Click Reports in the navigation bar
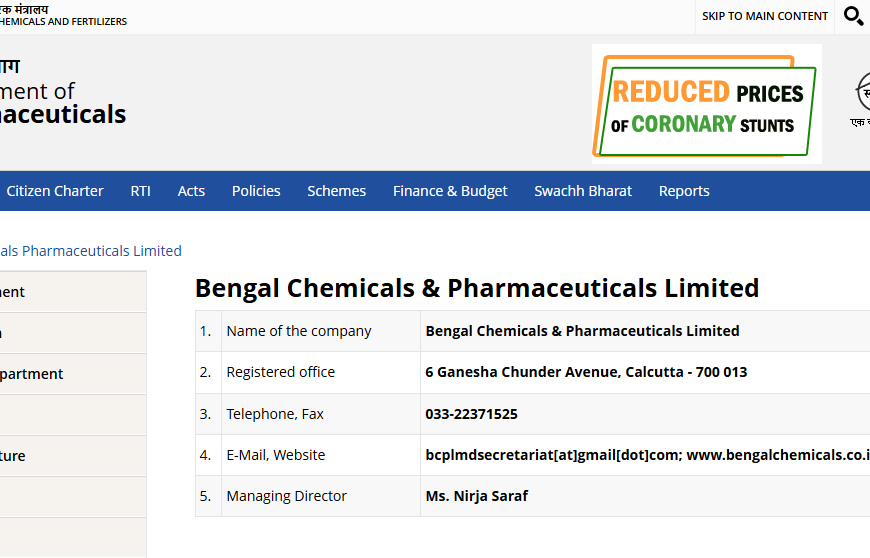This screenshot has height=558, width=870. coord(684,191)
